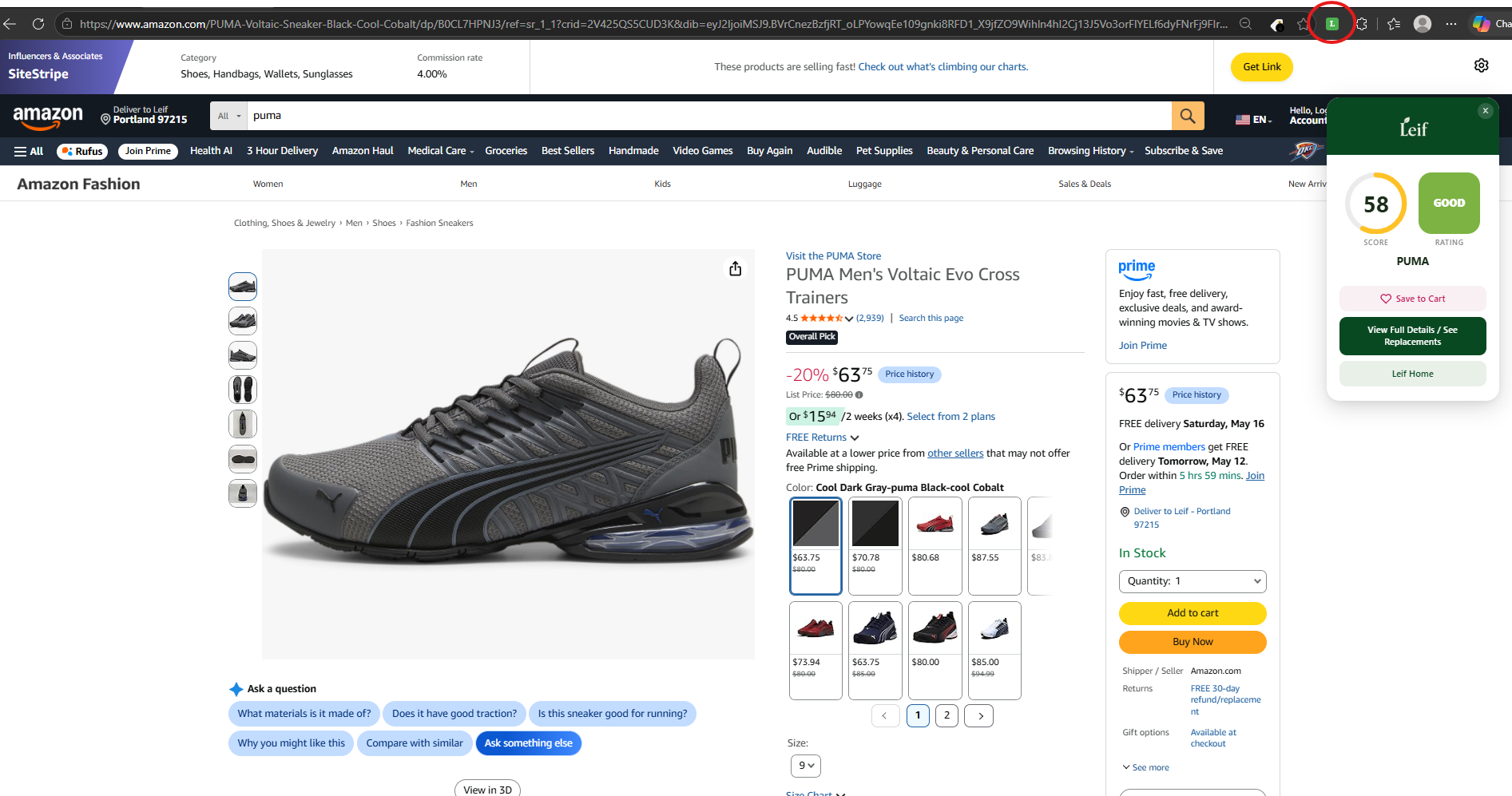The height and width of the screenshot is (796, 1512).
Task: Open the Favorites list icon
Action: 1394,24
